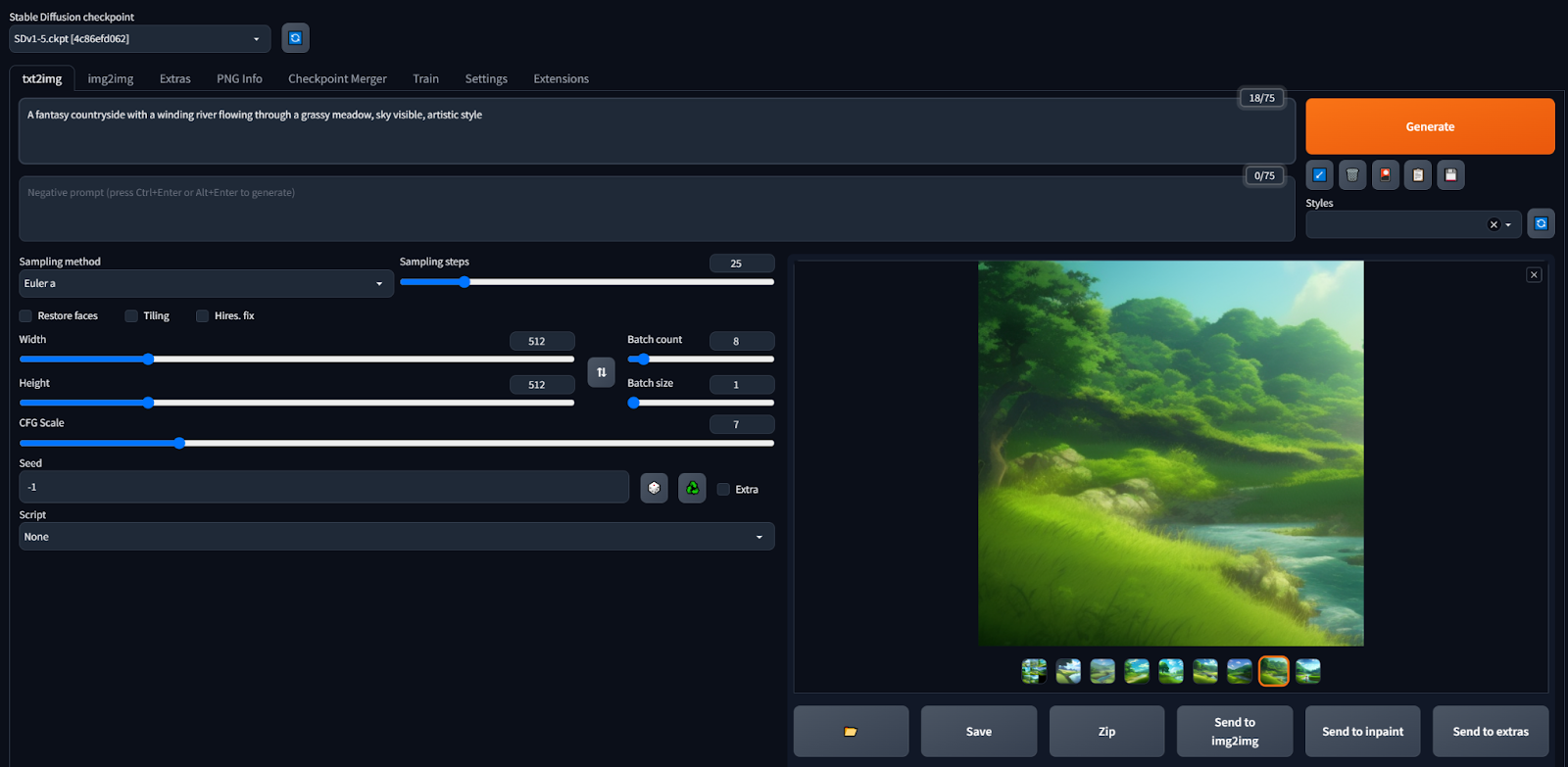Click into the Negative prompt field

coord(657,209)
